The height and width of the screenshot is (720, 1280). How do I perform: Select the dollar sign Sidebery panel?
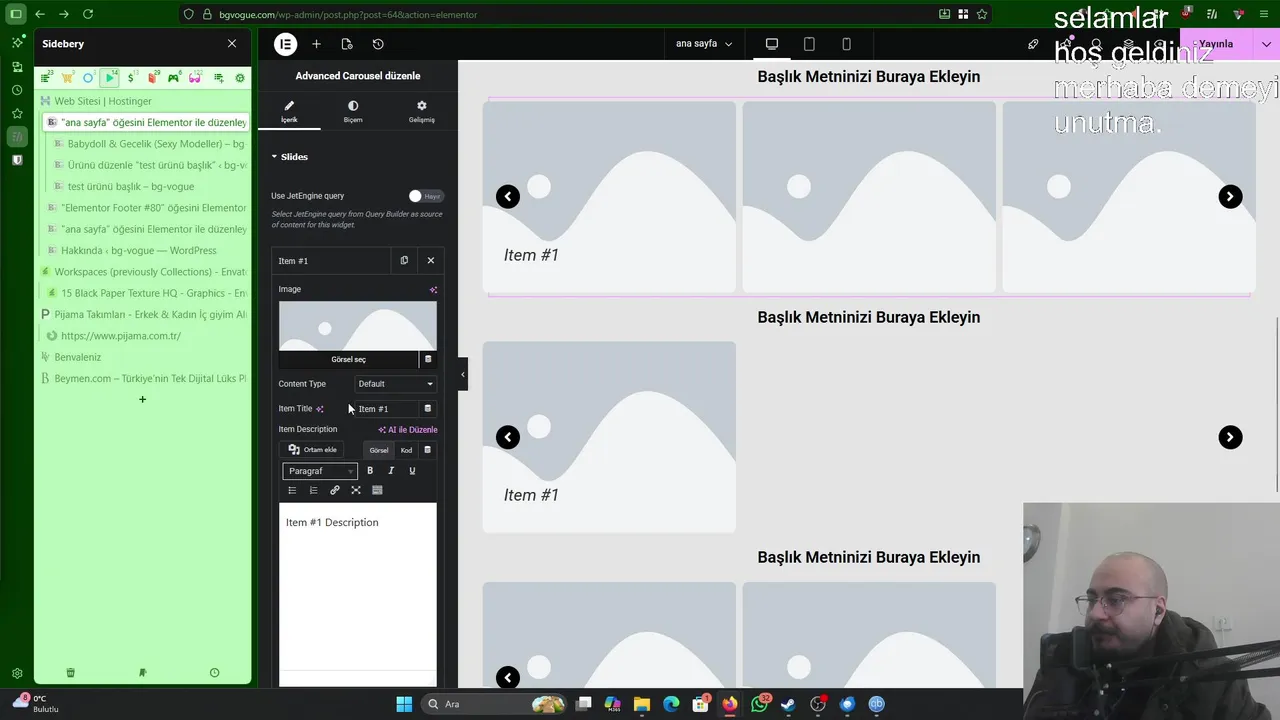132,78
